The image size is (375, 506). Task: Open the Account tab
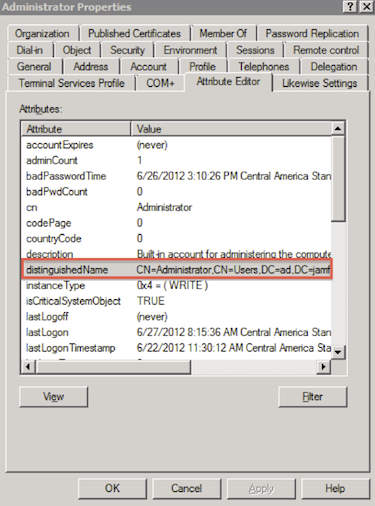pyautogui.click(x=148, y=67)
